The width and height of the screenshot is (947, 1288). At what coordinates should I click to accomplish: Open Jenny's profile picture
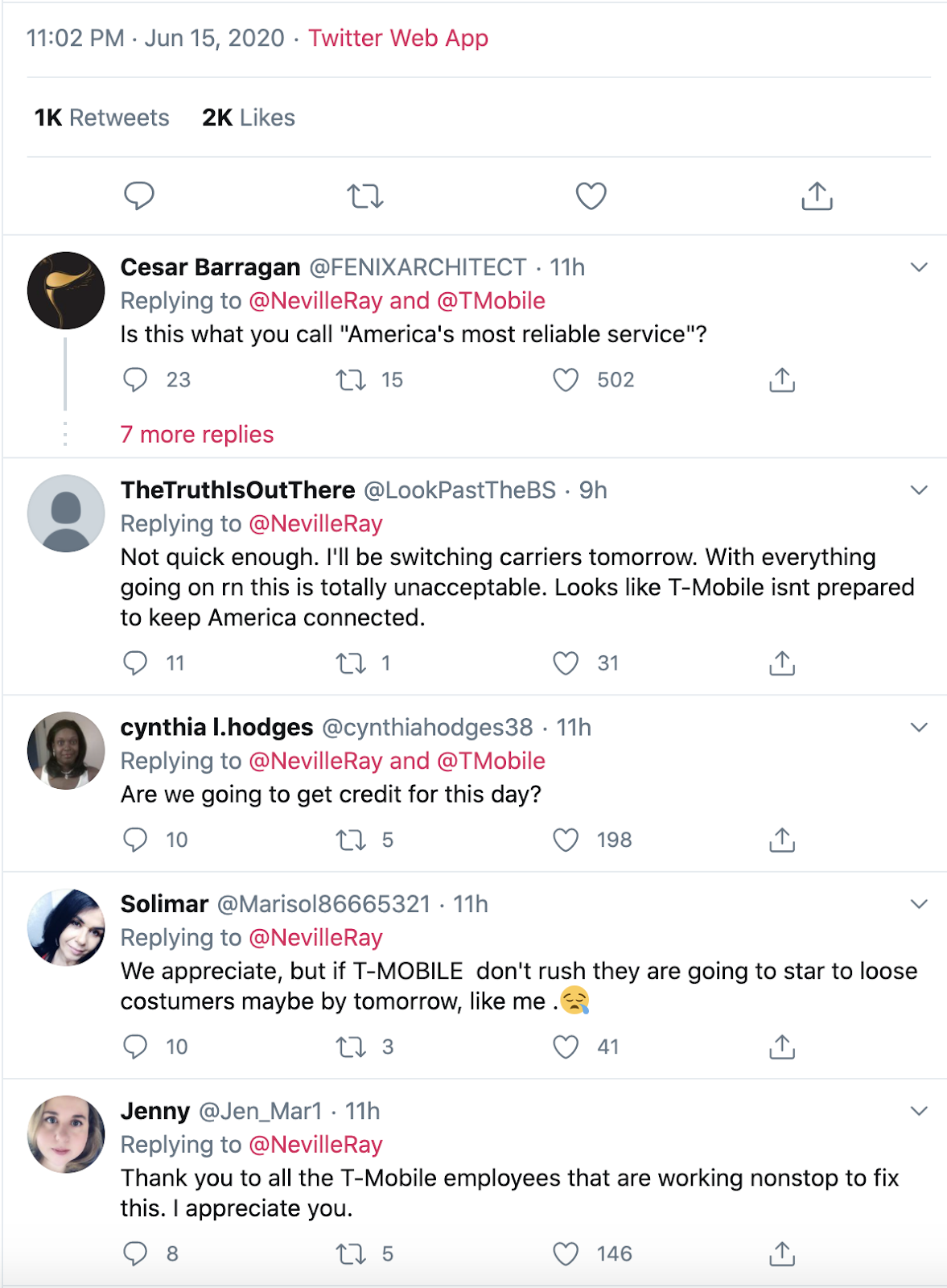click(66, 1133)
